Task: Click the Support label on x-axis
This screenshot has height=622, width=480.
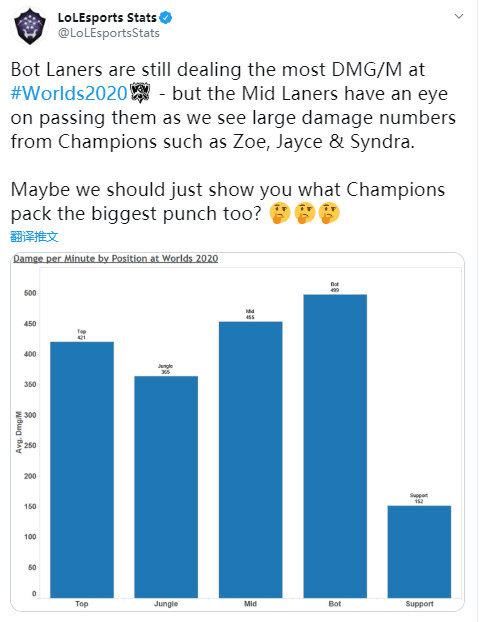Action: [419, 604]
